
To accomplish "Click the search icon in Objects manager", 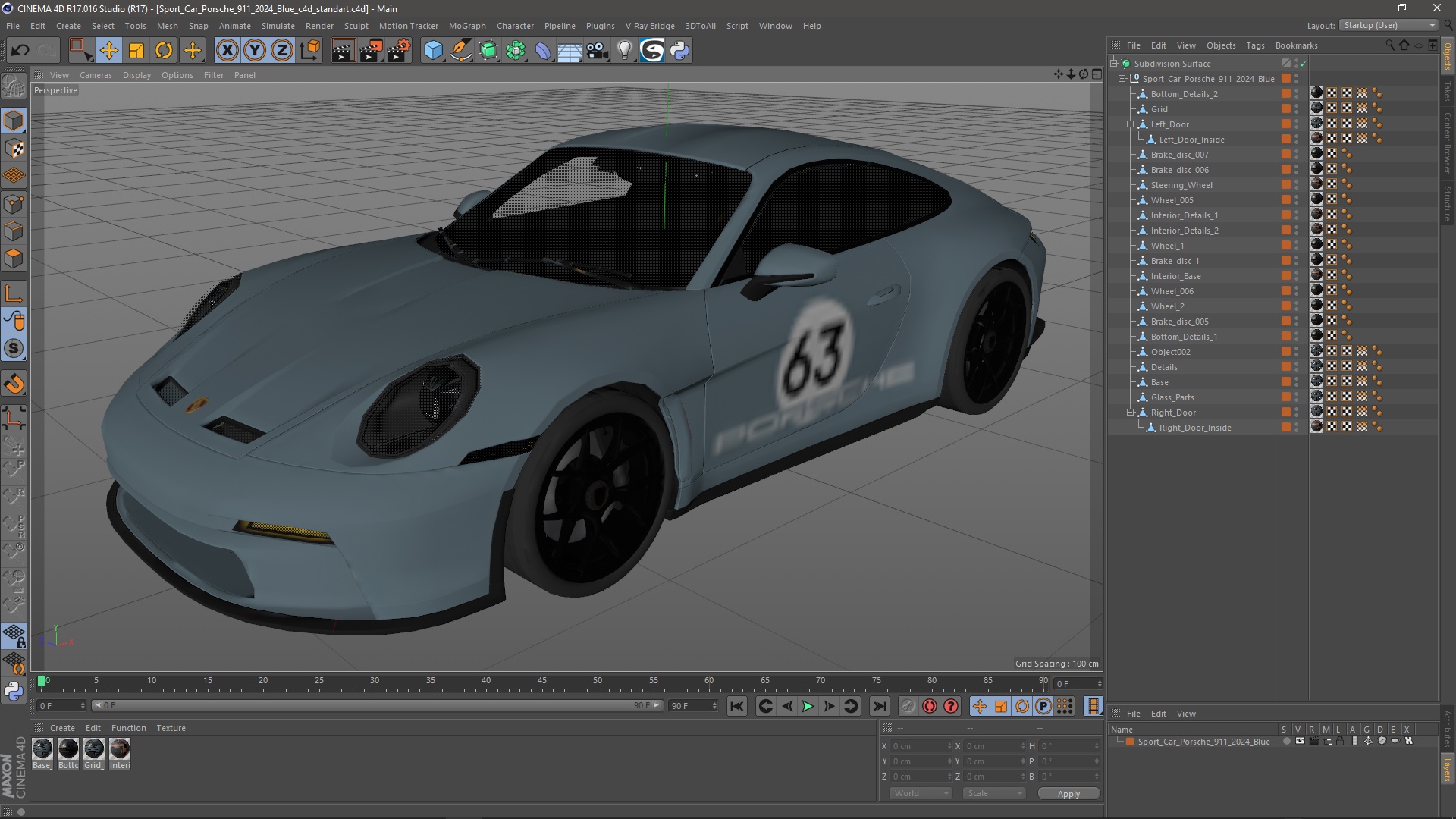I will pos(1390,45).
